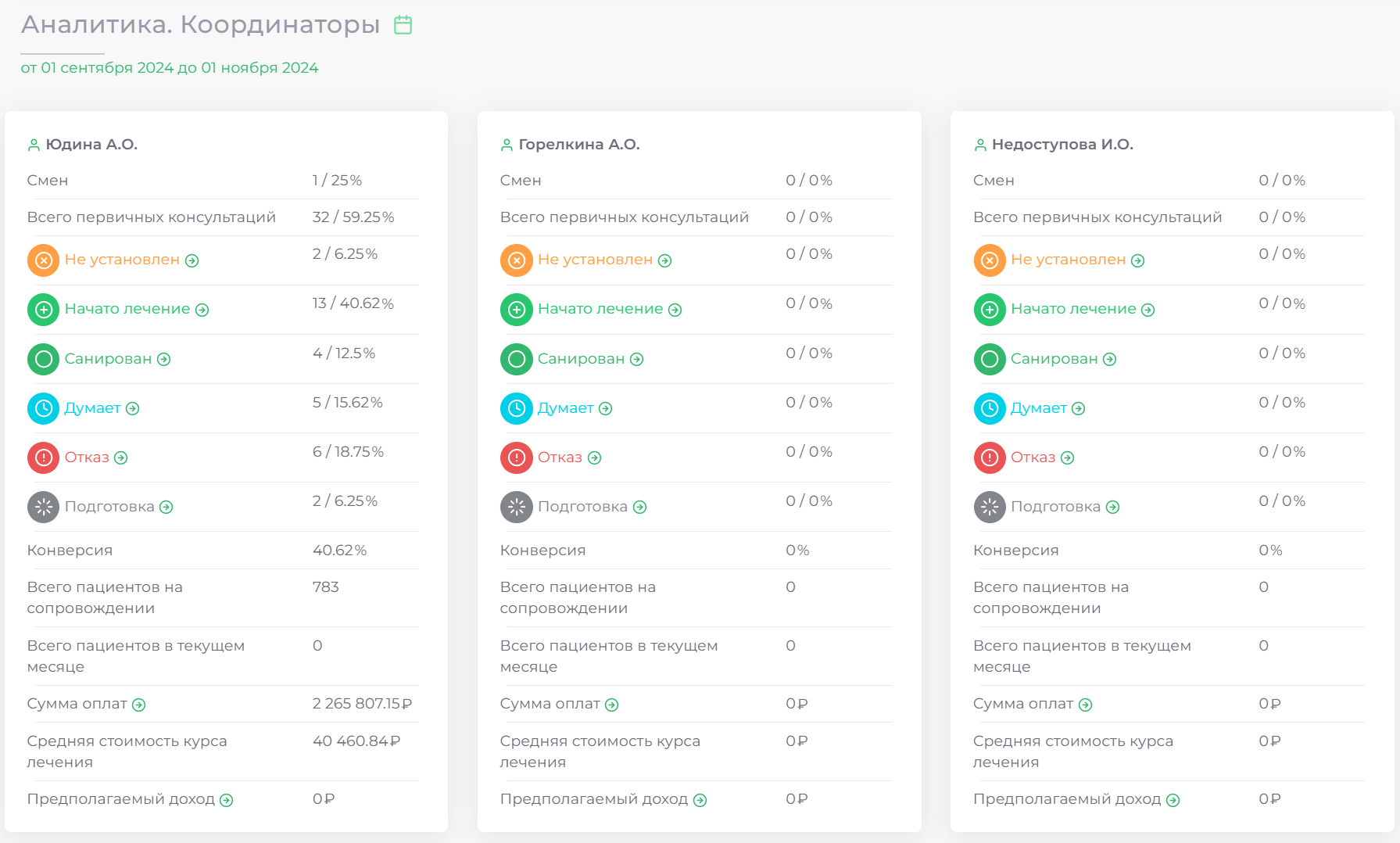The image size is (1400, 843).
Task: Select value 13 / 40.62% for Начато лечение
Action: click(x=353, y=303)
